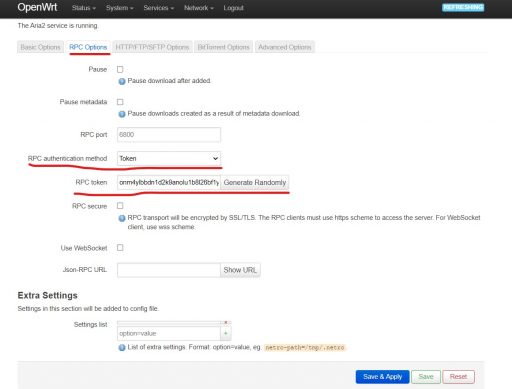Click the 'Settings list' label
This screenshot has height=389, width=512.
90,324
